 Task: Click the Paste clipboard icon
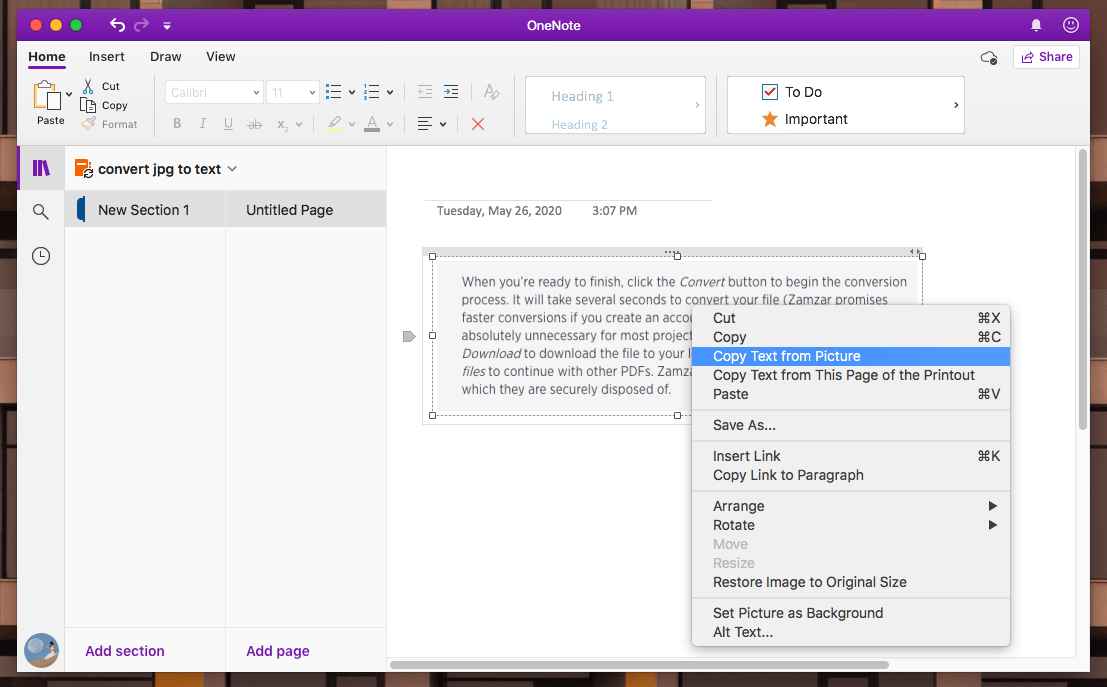(47, 95)
